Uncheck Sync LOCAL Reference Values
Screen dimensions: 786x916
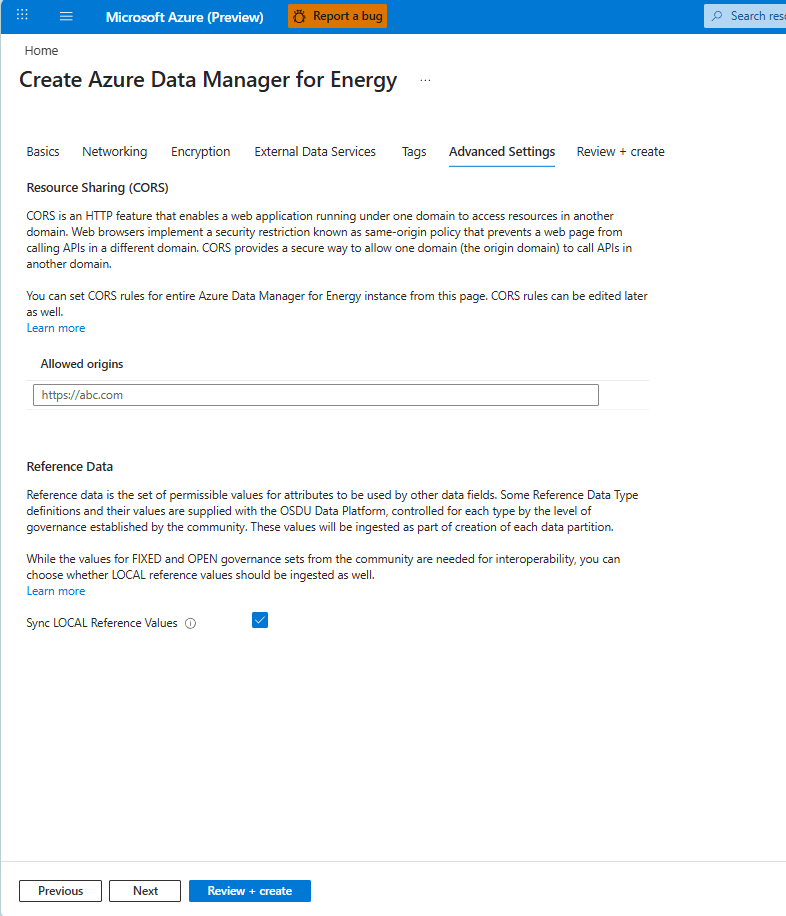(x=260, y=620)
